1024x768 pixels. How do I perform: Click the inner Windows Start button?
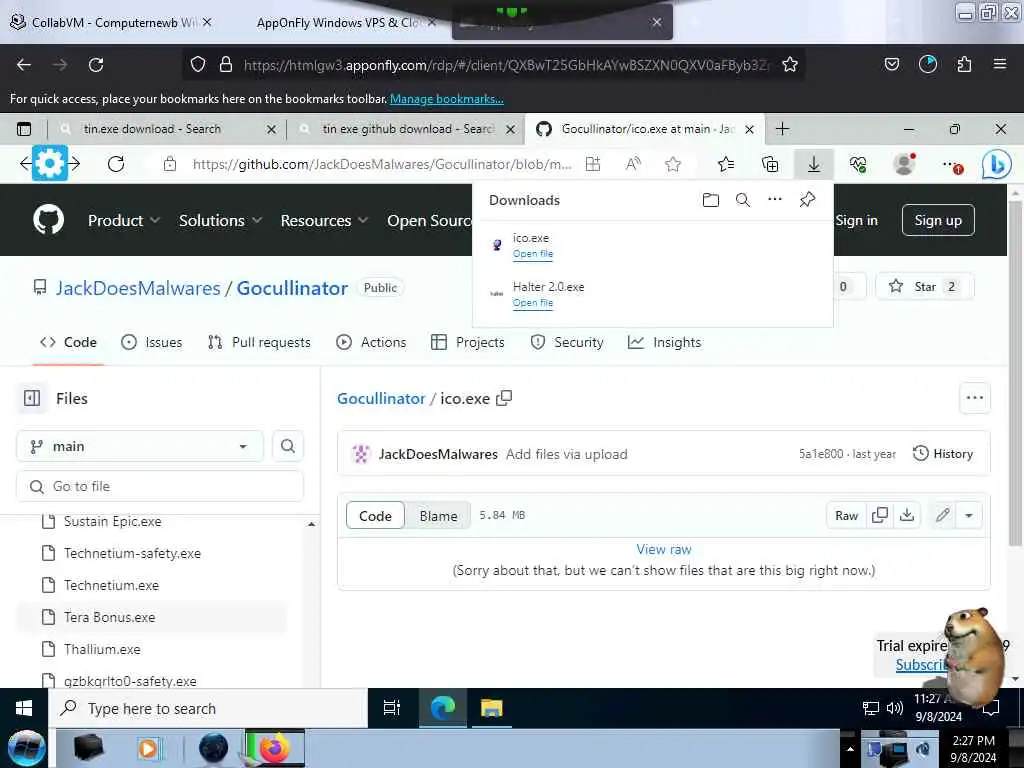(x=24, y=708)
